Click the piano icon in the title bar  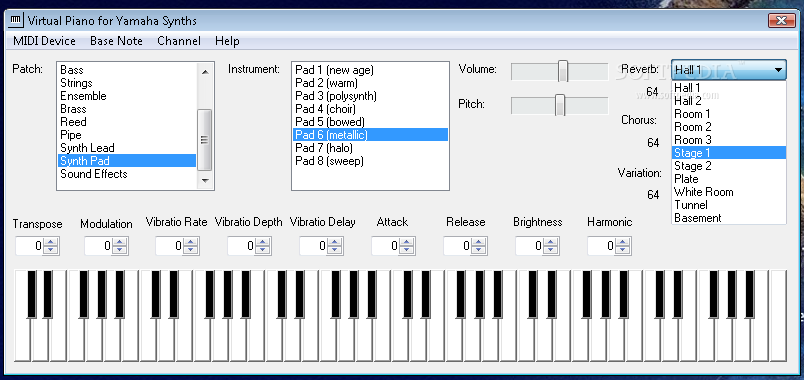(16, 21)
